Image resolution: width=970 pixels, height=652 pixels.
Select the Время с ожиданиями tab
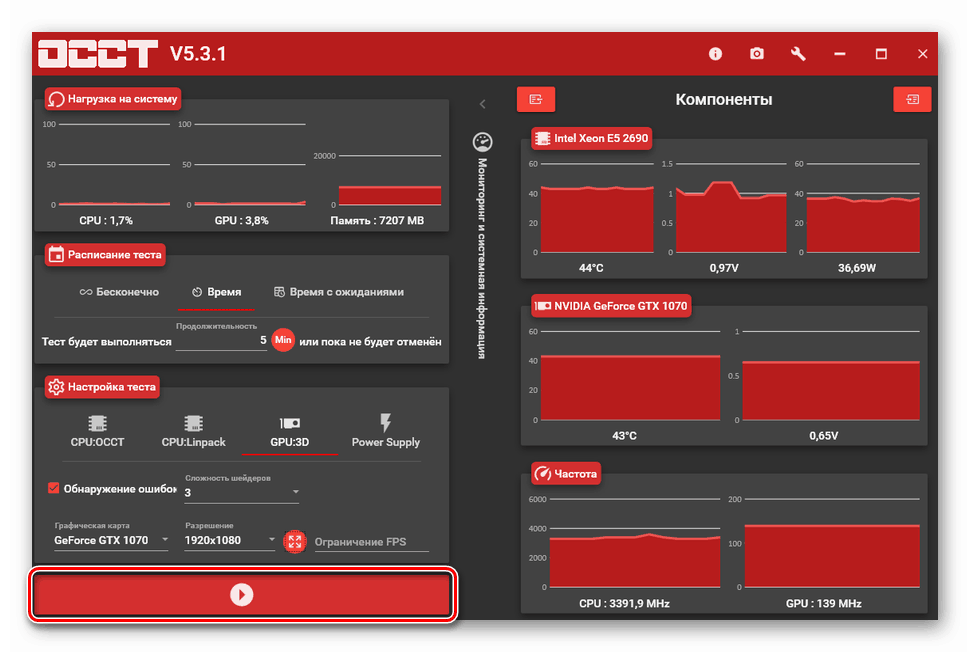(339, 292)
